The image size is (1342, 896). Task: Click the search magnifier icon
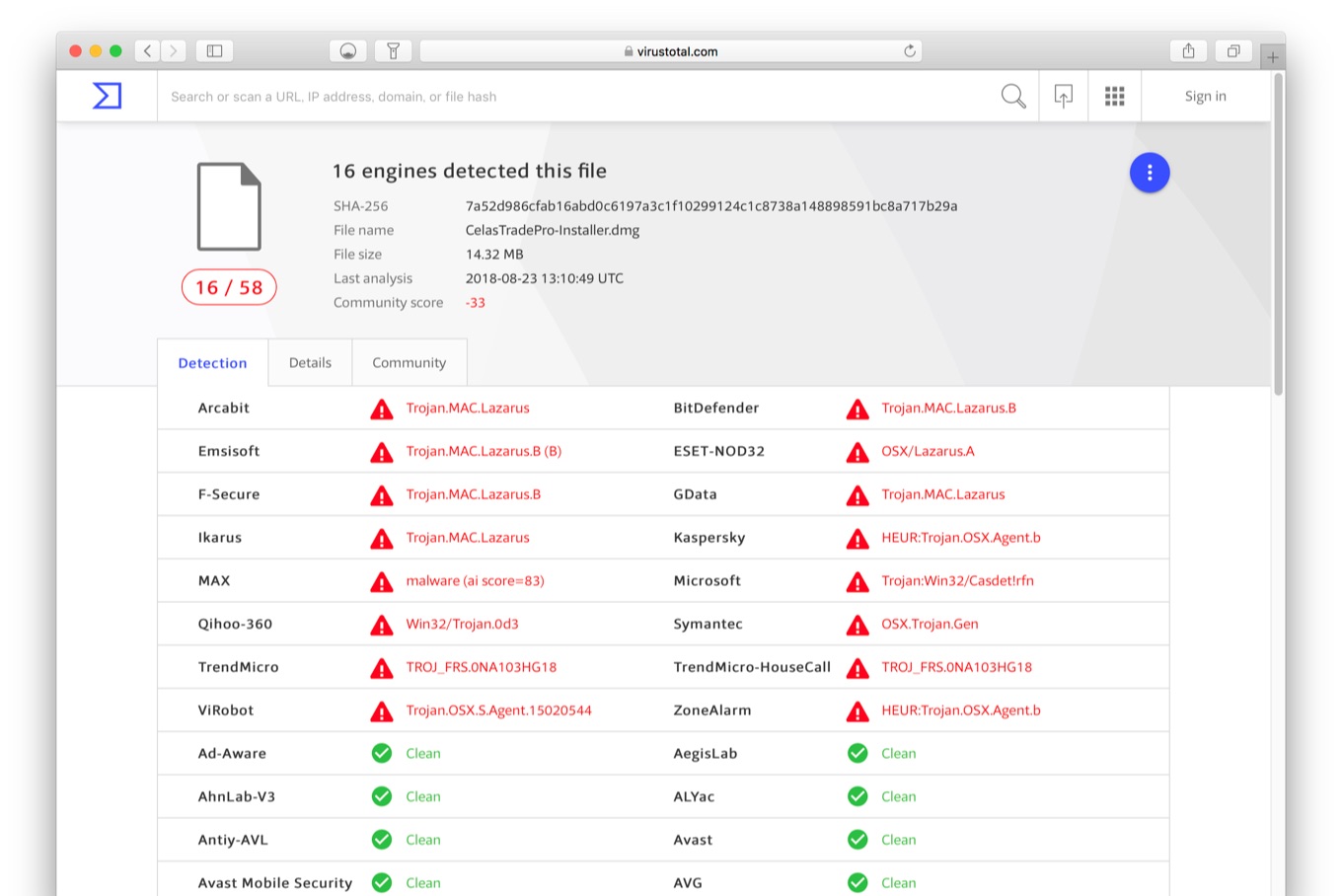(x=1012, y=96)
